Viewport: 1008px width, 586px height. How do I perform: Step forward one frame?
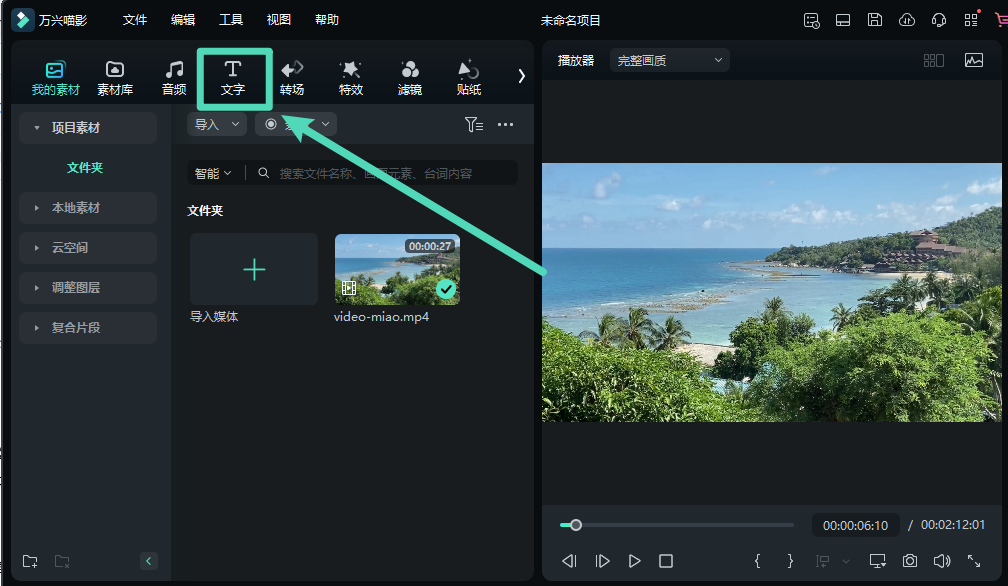[x=602, y=561]
